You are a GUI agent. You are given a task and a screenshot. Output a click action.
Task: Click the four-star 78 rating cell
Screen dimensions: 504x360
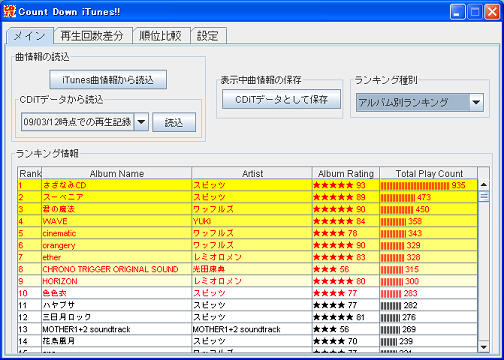pos(346,233)
